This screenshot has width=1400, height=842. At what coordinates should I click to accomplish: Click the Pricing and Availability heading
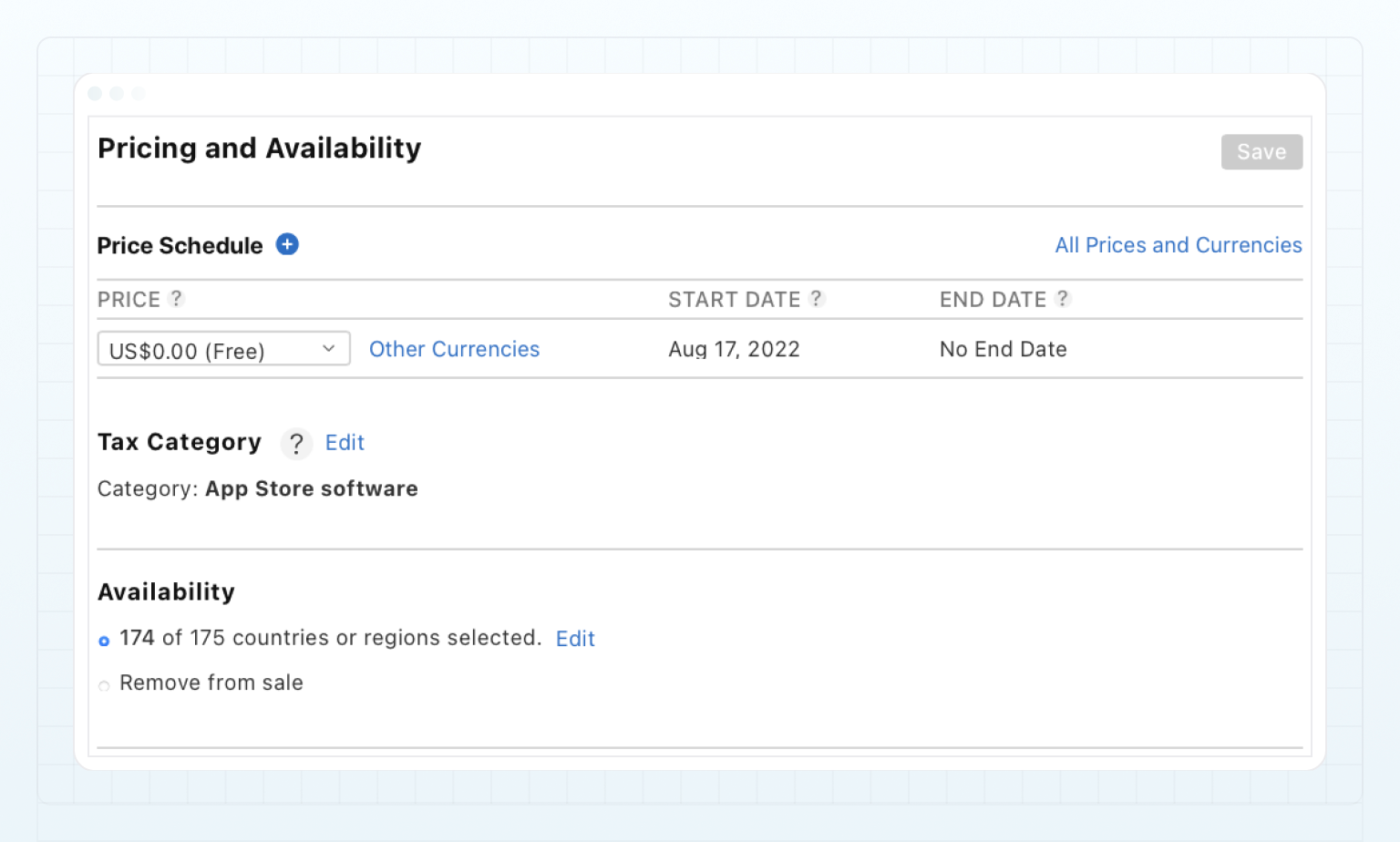click(259, 148)
